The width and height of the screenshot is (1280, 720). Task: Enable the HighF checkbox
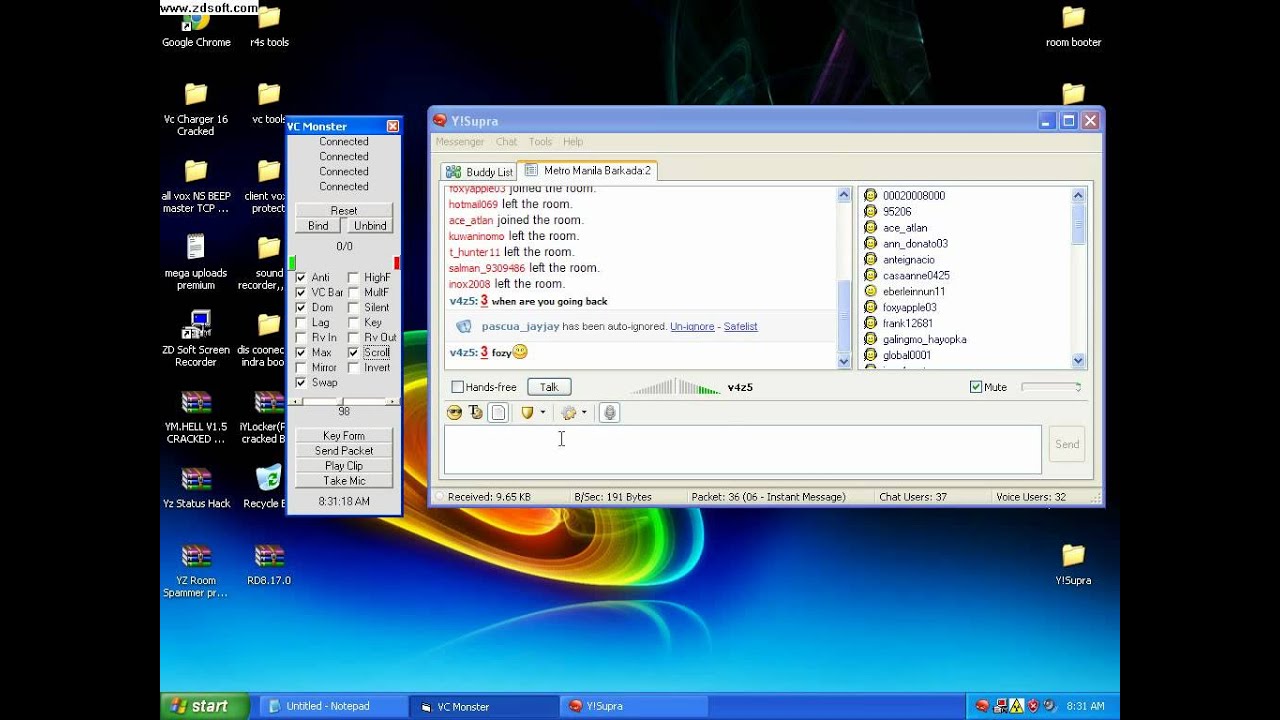point(353,278)
